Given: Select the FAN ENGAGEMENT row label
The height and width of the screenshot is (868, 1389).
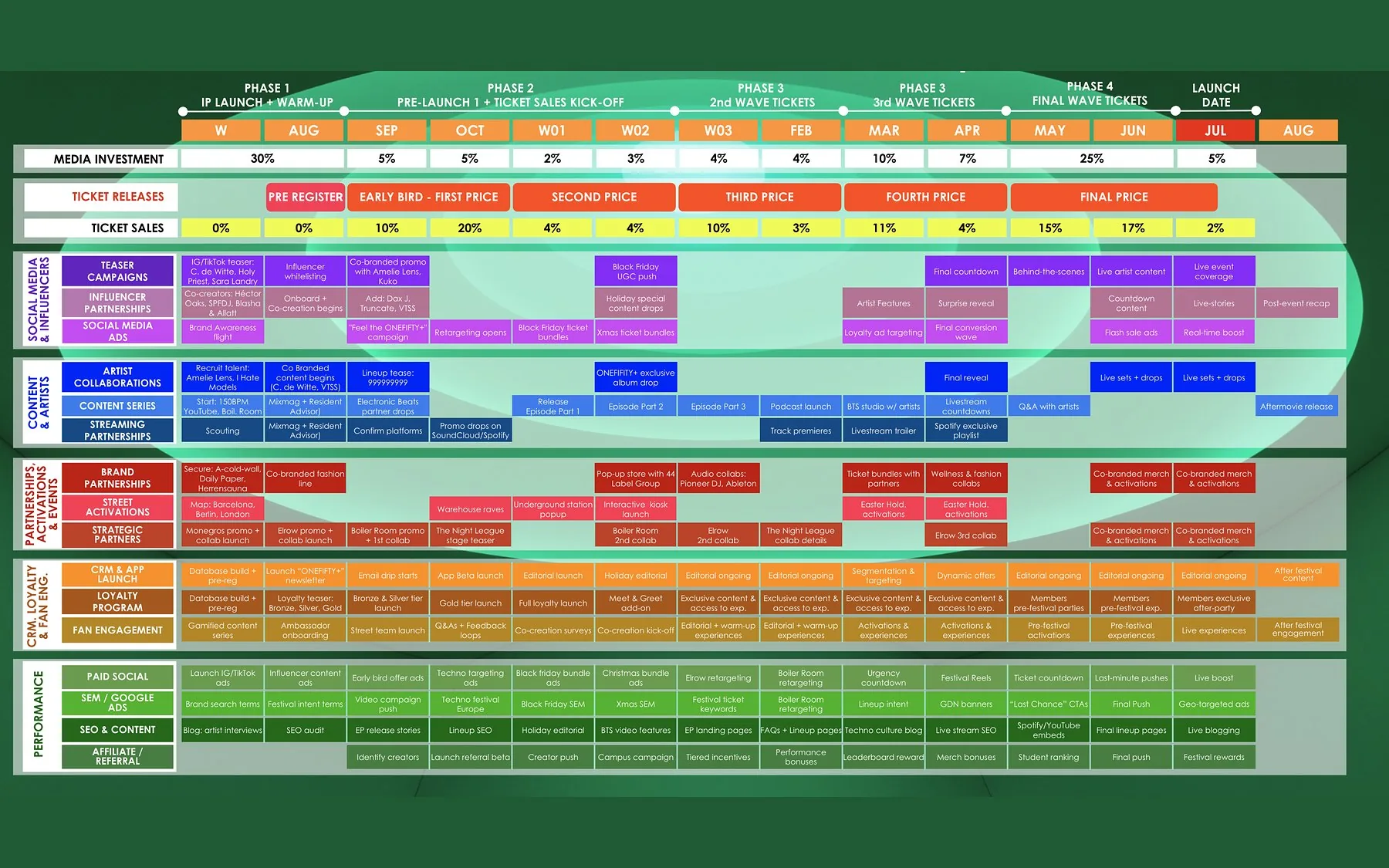Looking at the screenshot, I should 117,630.
